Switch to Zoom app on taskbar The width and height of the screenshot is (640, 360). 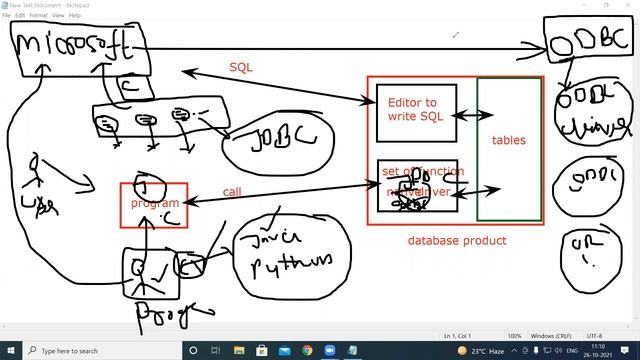tap(330, 351)
